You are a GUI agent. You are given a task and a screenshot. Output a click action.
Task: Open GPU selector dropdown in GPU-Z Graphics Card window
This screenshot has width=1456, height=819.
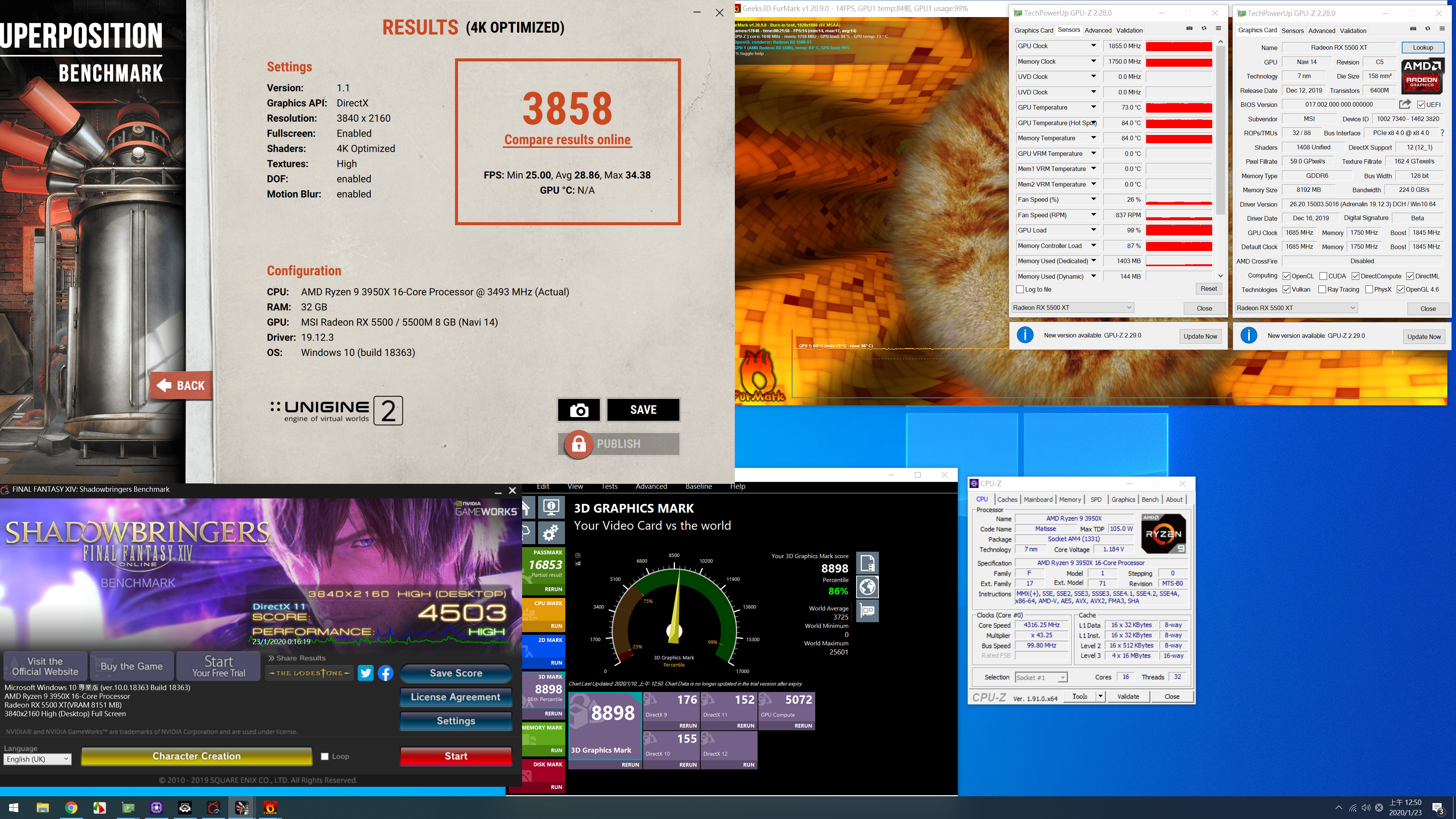[x=1296, y=308]
